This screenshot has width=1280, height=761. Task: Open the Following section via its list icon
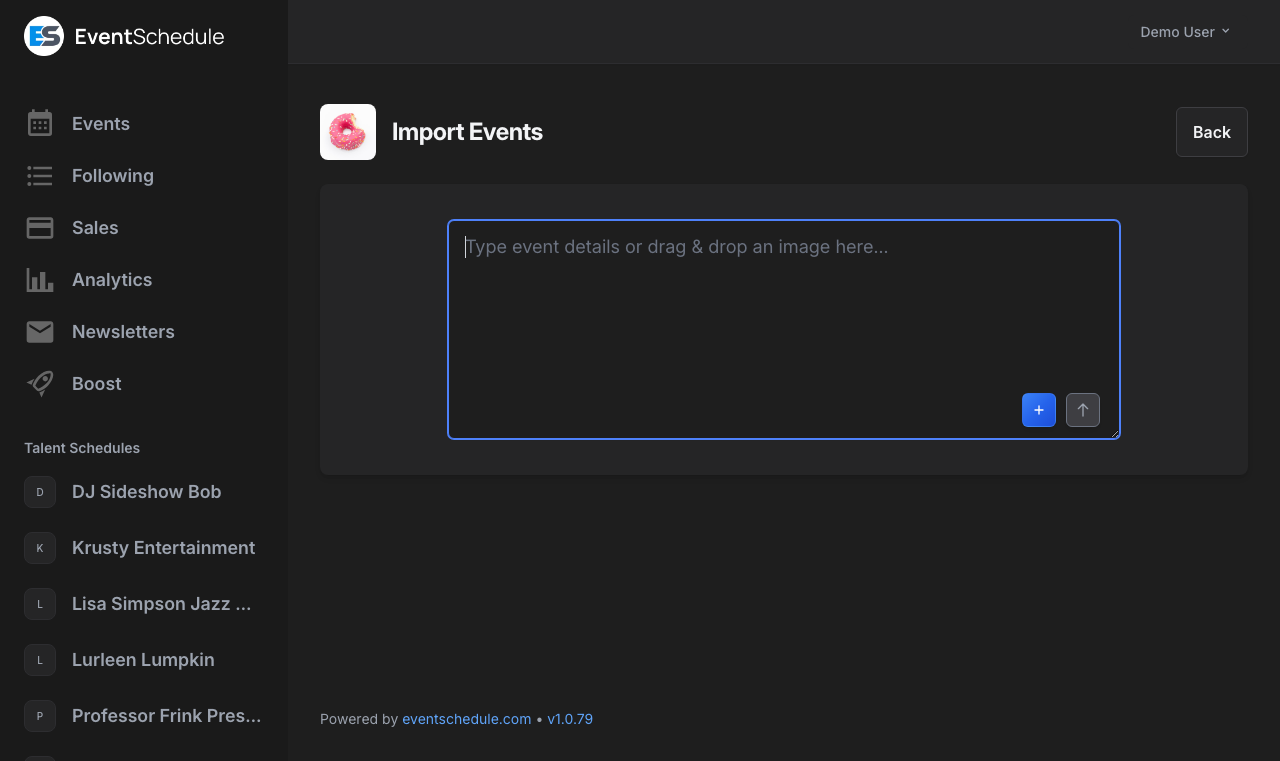pyautogui.click(x=39, y=175)
